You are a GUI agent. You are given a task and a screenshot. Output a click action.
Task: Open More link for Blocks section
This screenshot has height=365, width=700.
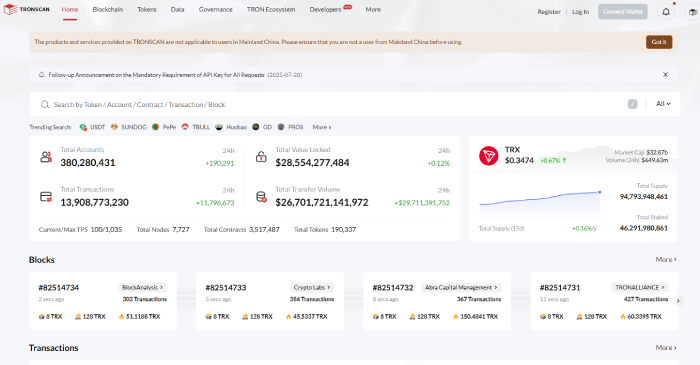(666, 259)
